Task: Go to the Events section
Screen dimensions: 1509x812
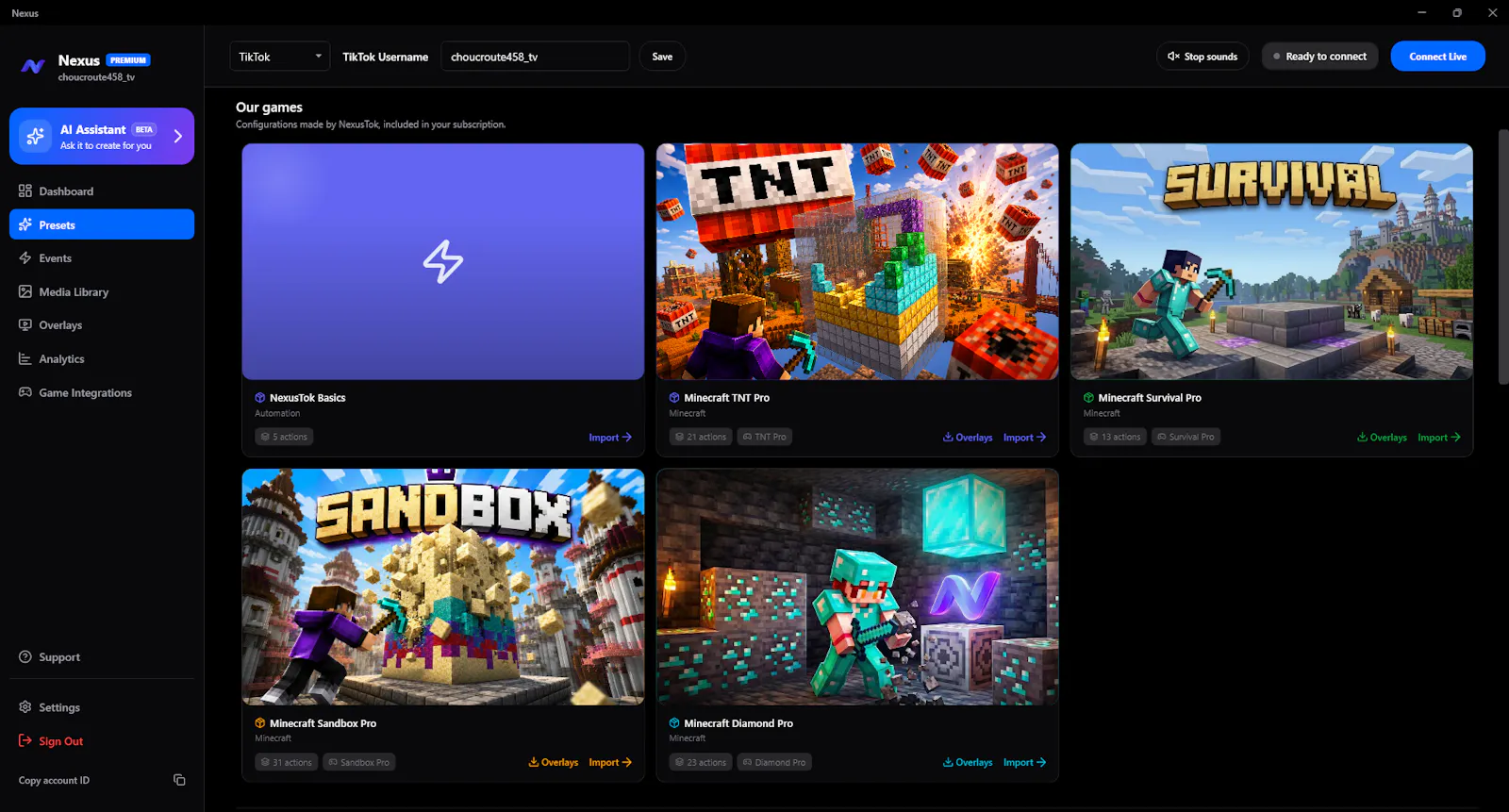Action: (102, 257)
